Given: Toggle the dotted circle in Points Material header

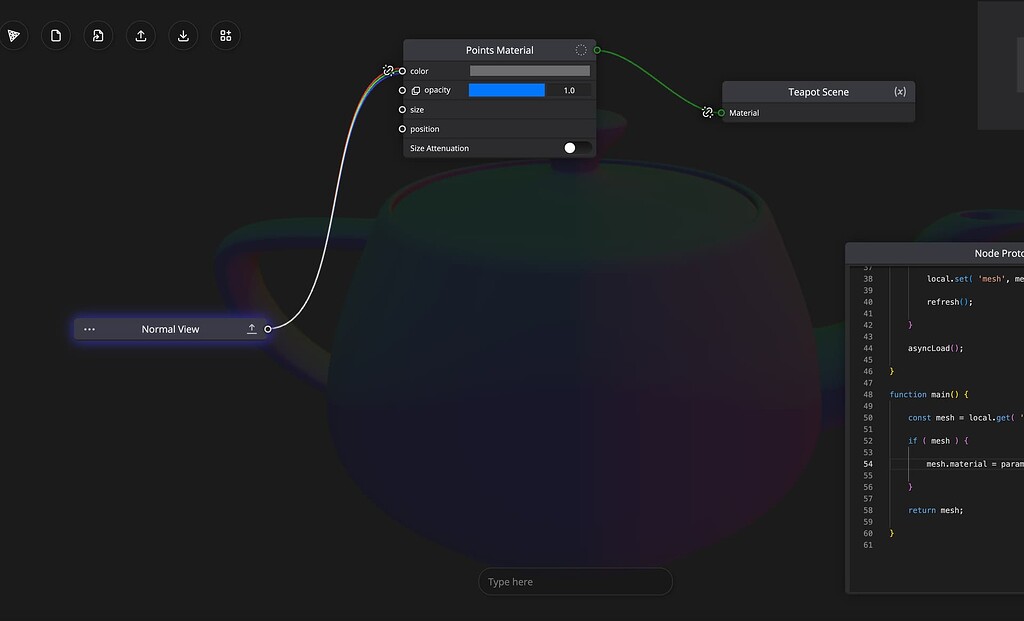Looking at the screenshot, I should (581, 49).
